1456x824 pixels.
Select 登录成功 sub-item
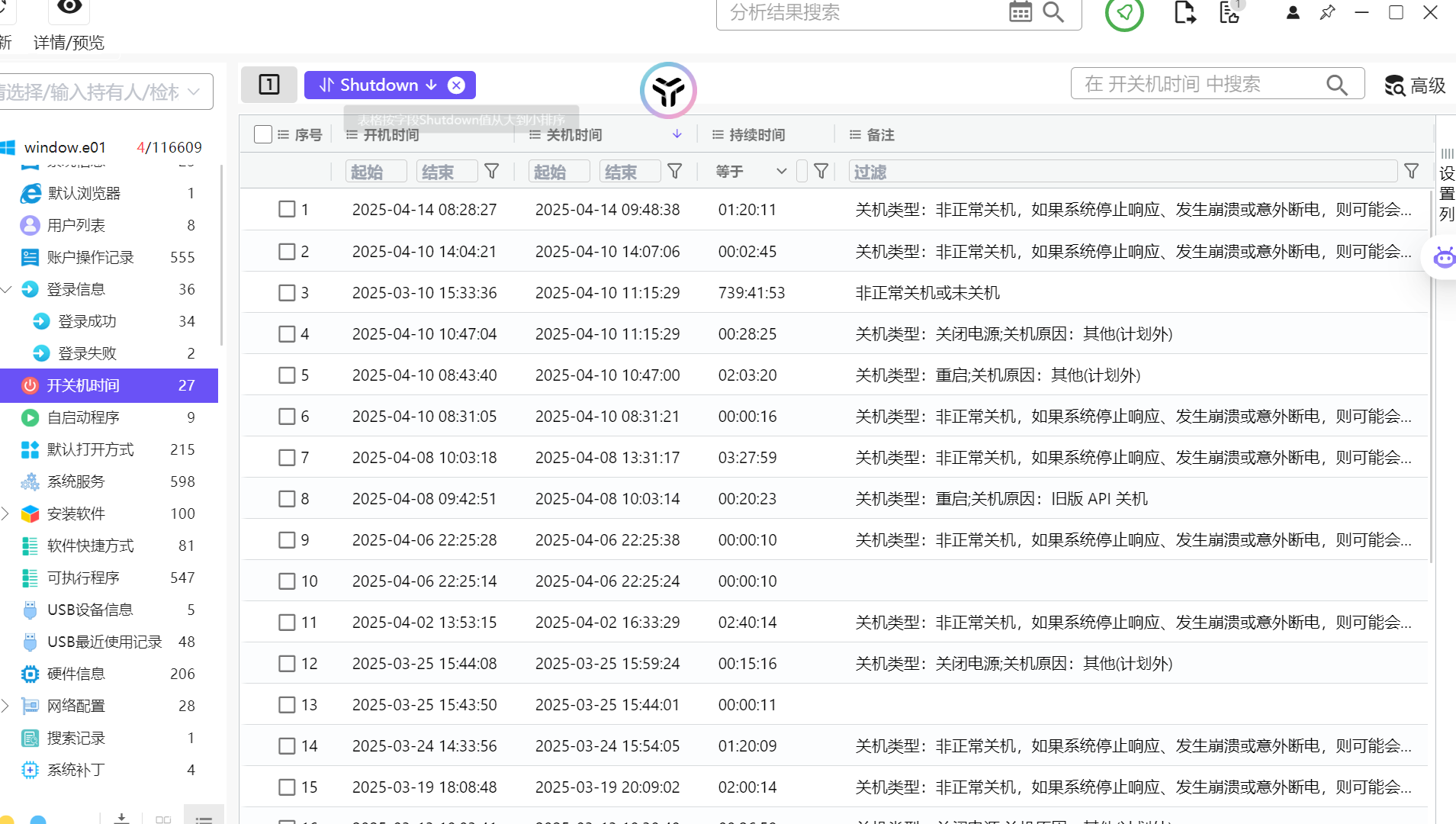(x=109, y=322)
